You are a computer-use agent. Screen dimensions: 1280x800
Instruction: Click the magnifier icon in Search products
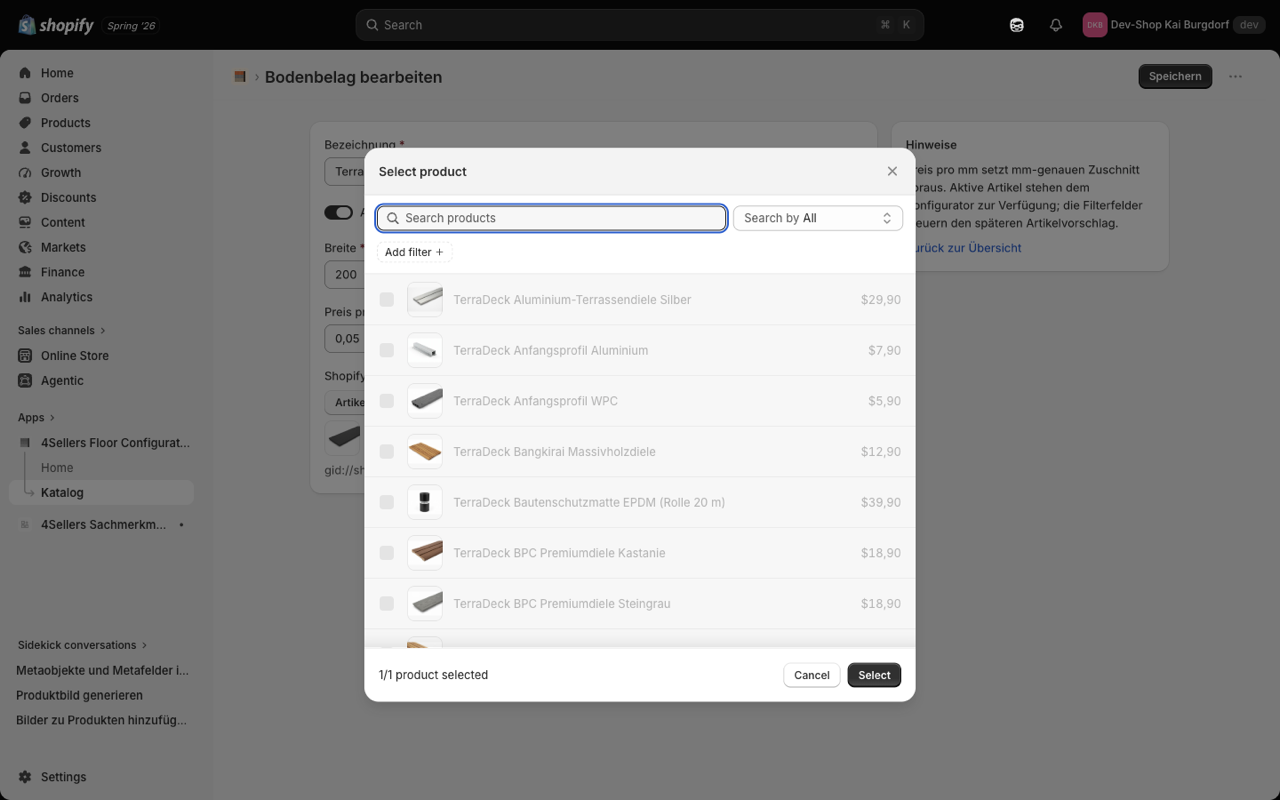click(x=393, y=218)
